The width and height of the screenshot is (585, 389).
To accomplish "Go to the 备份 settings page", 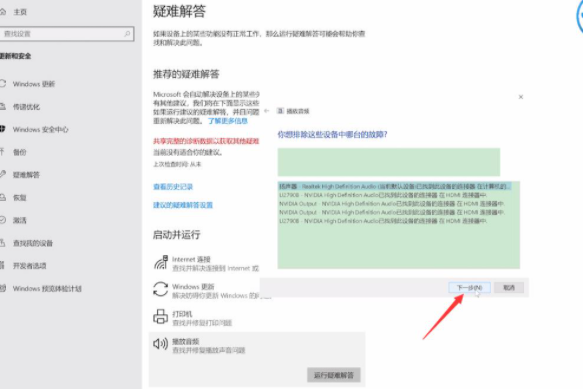I will (x=19, y=152).
